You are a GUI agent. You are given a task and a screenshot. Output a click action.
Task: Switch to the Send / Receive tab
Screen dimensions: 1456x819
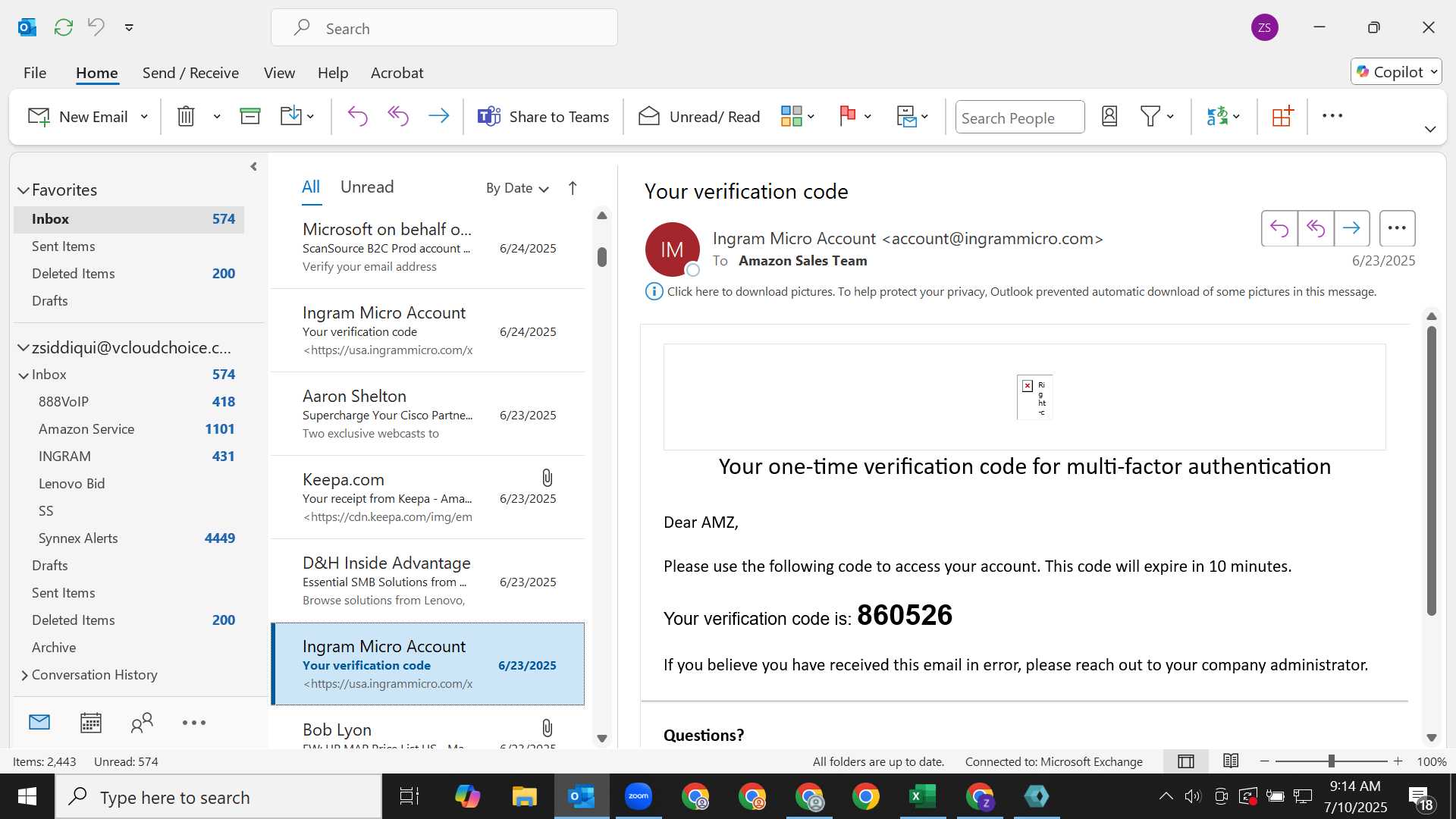coord(190,73)
